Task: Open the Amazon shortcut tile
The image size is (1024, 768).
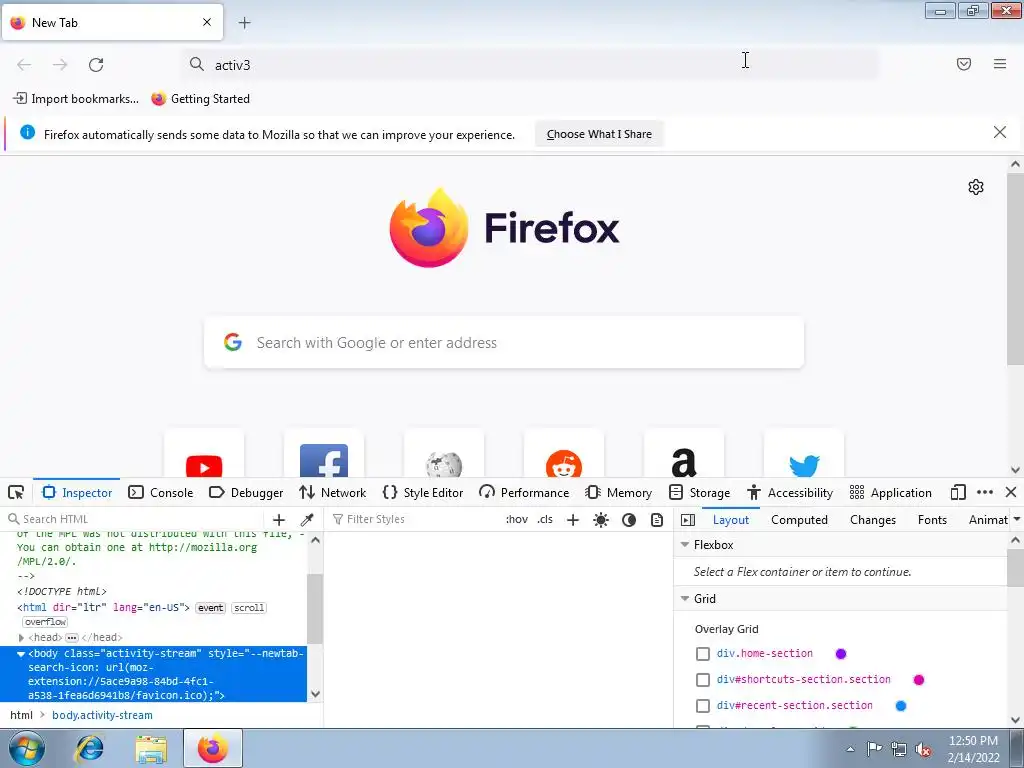Action: (684, 453)
